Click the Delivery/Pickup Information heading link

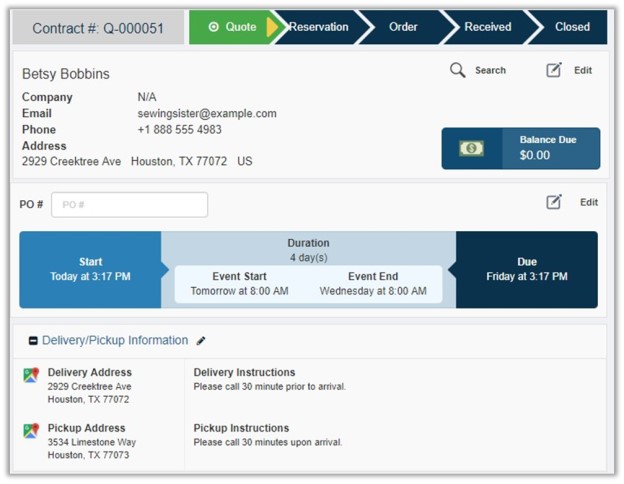coord(115,341)
